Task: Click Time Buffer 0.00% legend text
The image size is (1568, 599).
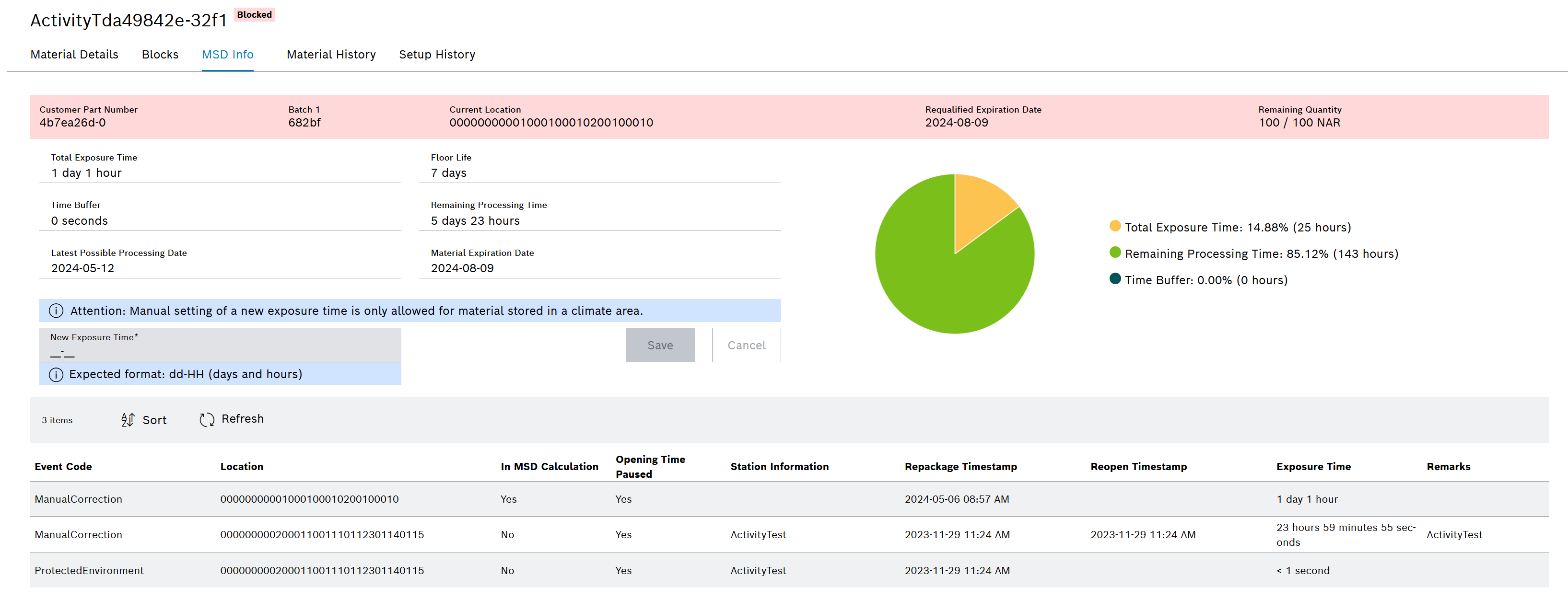Action: point(1206,280)
